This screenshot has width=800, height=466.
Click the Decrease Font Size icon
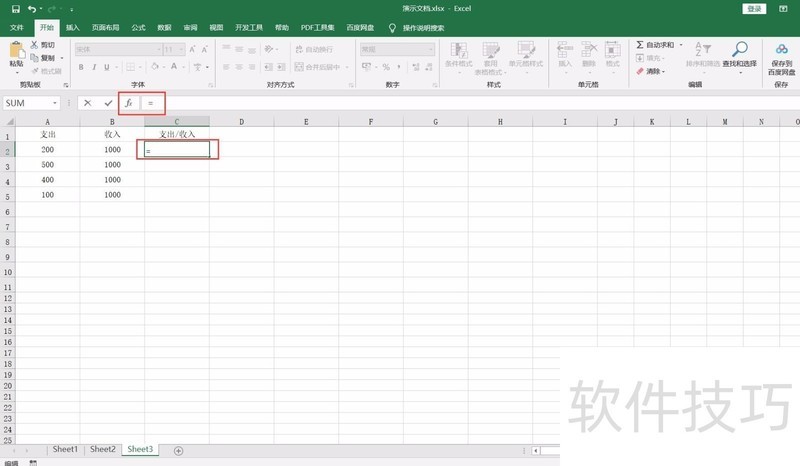(205, 50)
